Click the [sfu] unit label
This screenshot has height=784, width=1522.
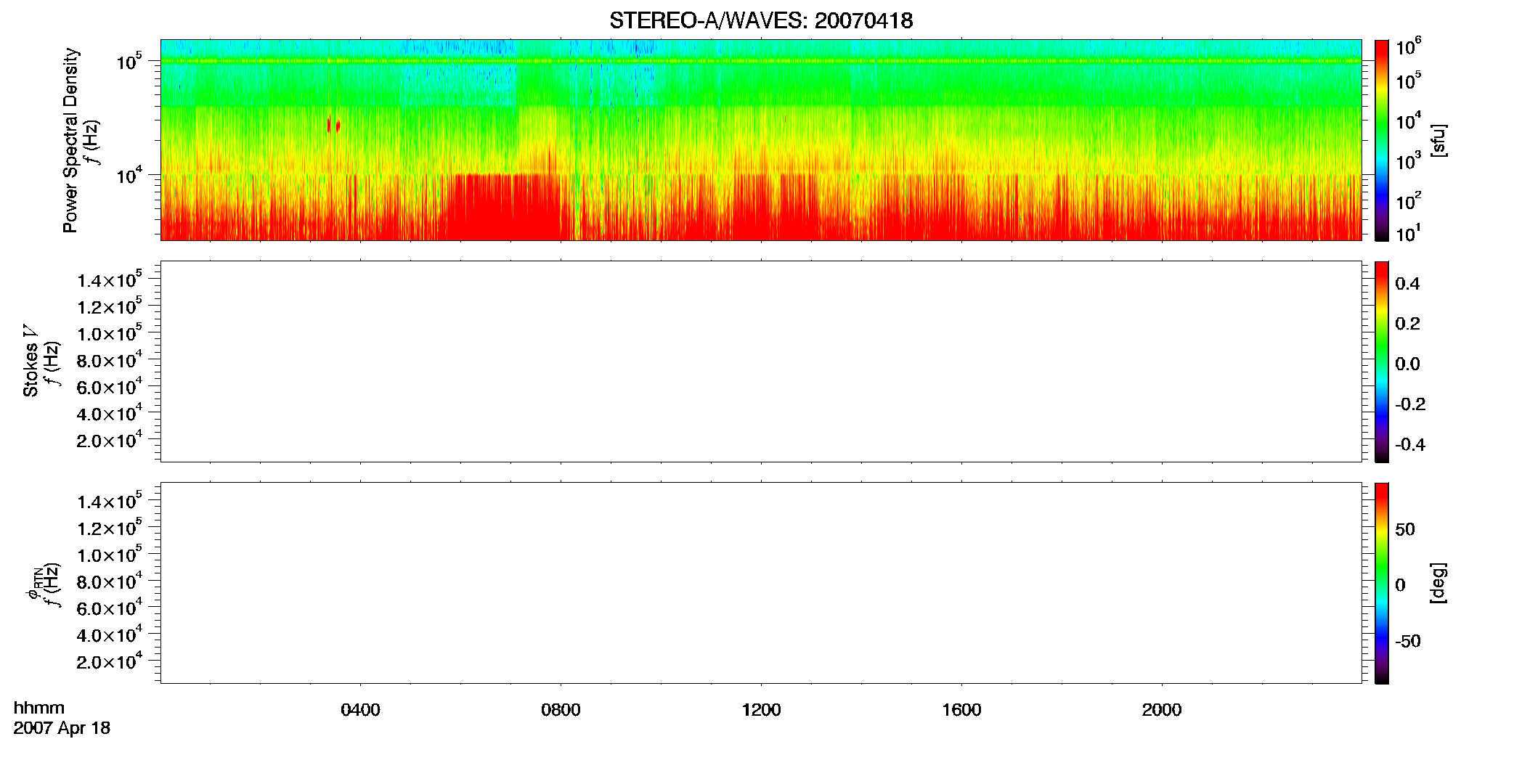(x=1438, y=141)
